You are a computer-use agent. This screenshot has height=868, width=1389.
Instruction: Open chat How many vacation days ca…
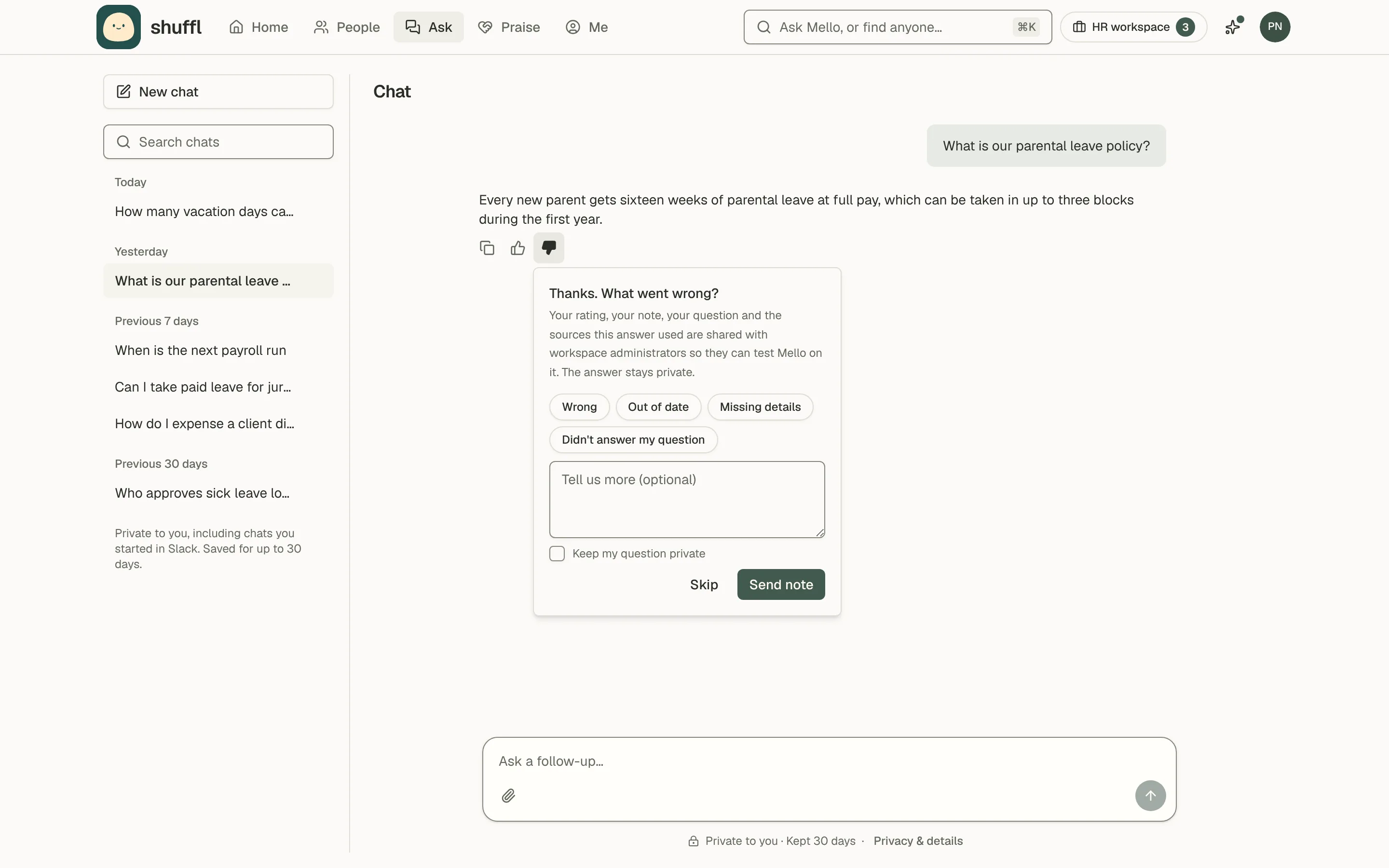218,211
